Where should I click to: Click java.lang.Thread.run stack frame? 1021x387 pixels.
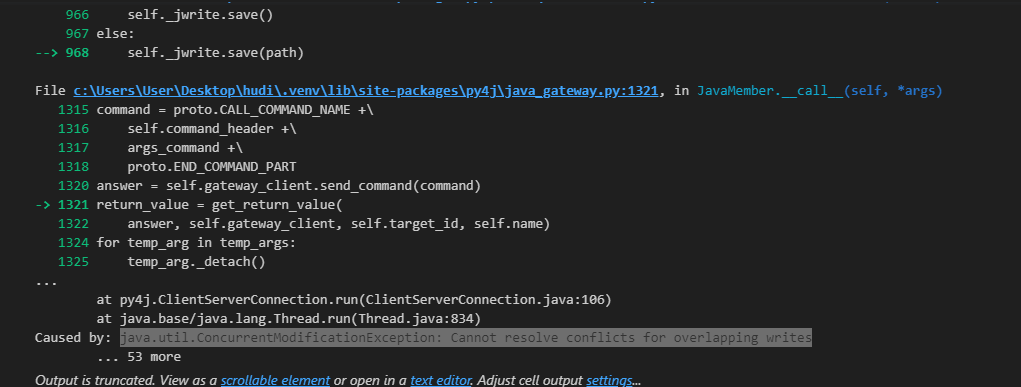(x=288, y=319)
